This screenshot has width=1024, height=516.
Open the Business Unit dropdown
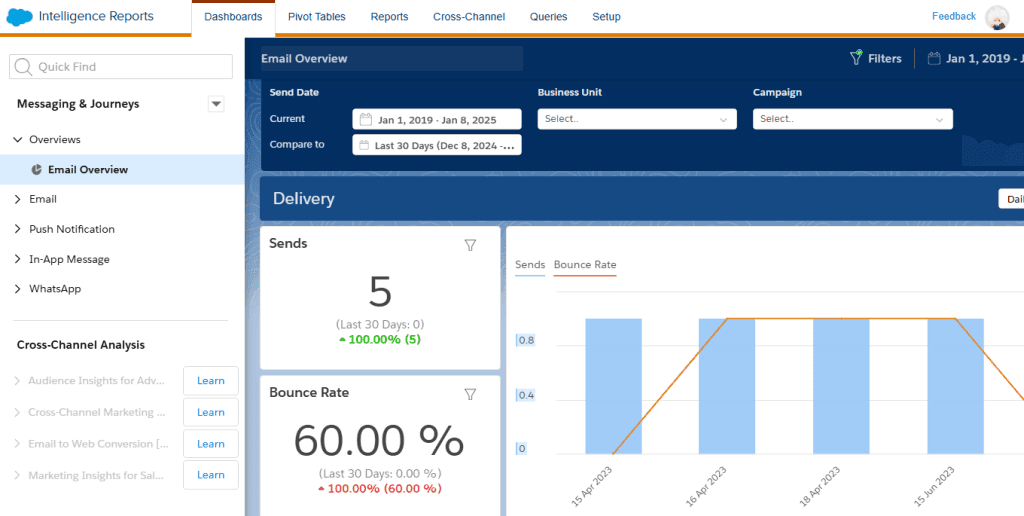[637, 119]
